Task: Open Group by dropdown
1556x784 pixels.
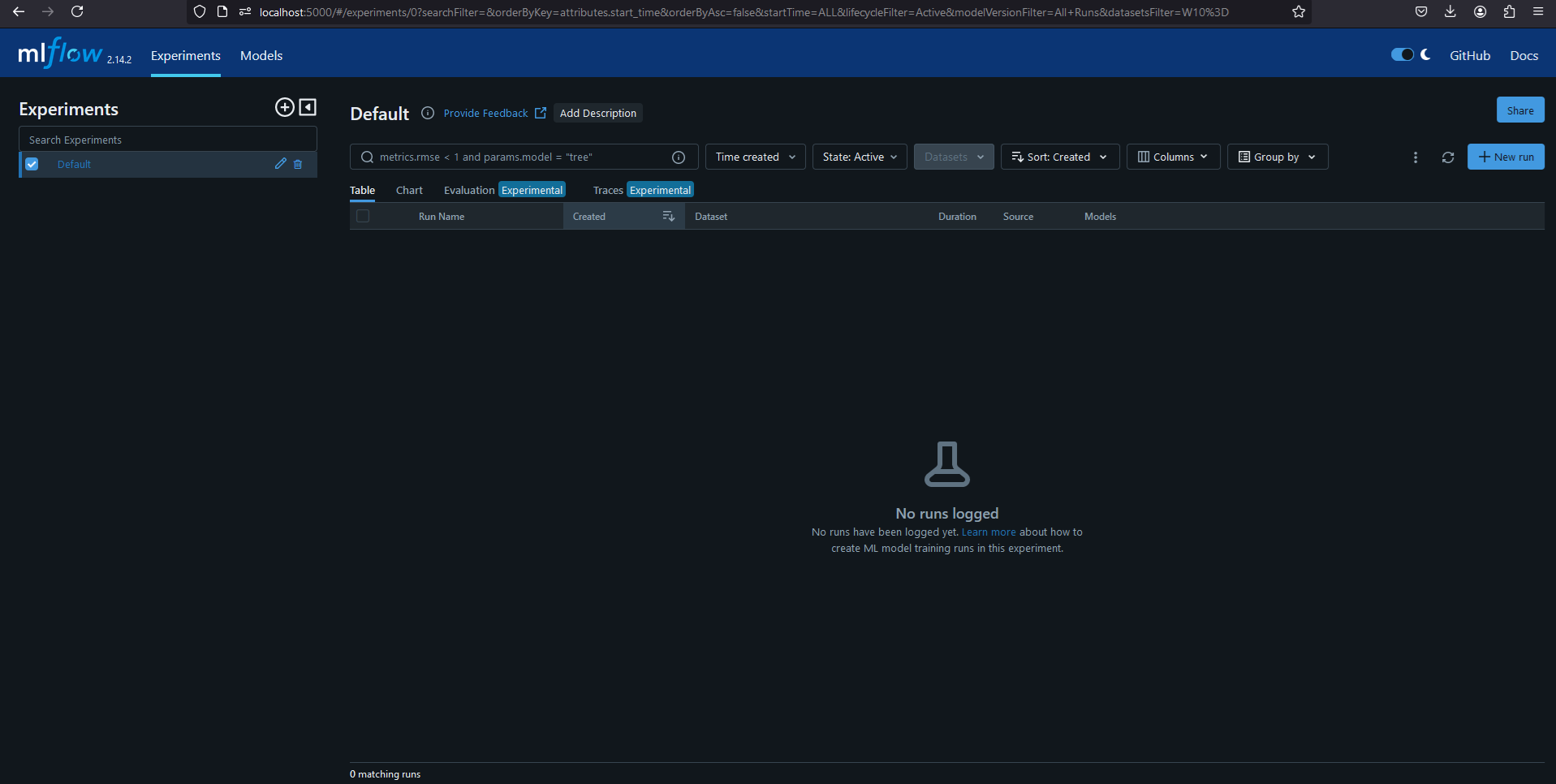Action: [x=1278, y=157]
